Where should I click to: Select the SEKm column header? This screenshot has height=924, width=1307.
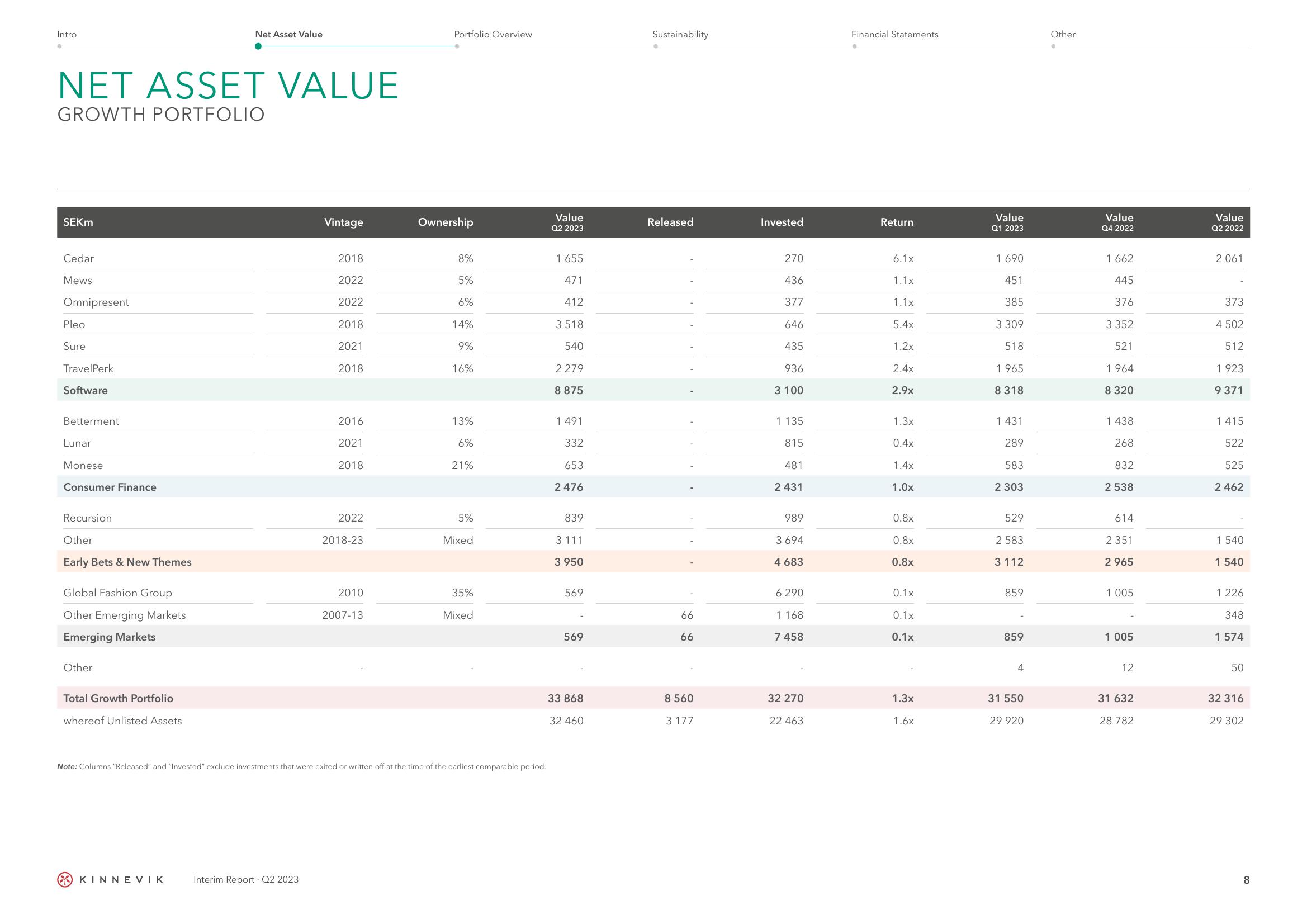coord(78,222)
